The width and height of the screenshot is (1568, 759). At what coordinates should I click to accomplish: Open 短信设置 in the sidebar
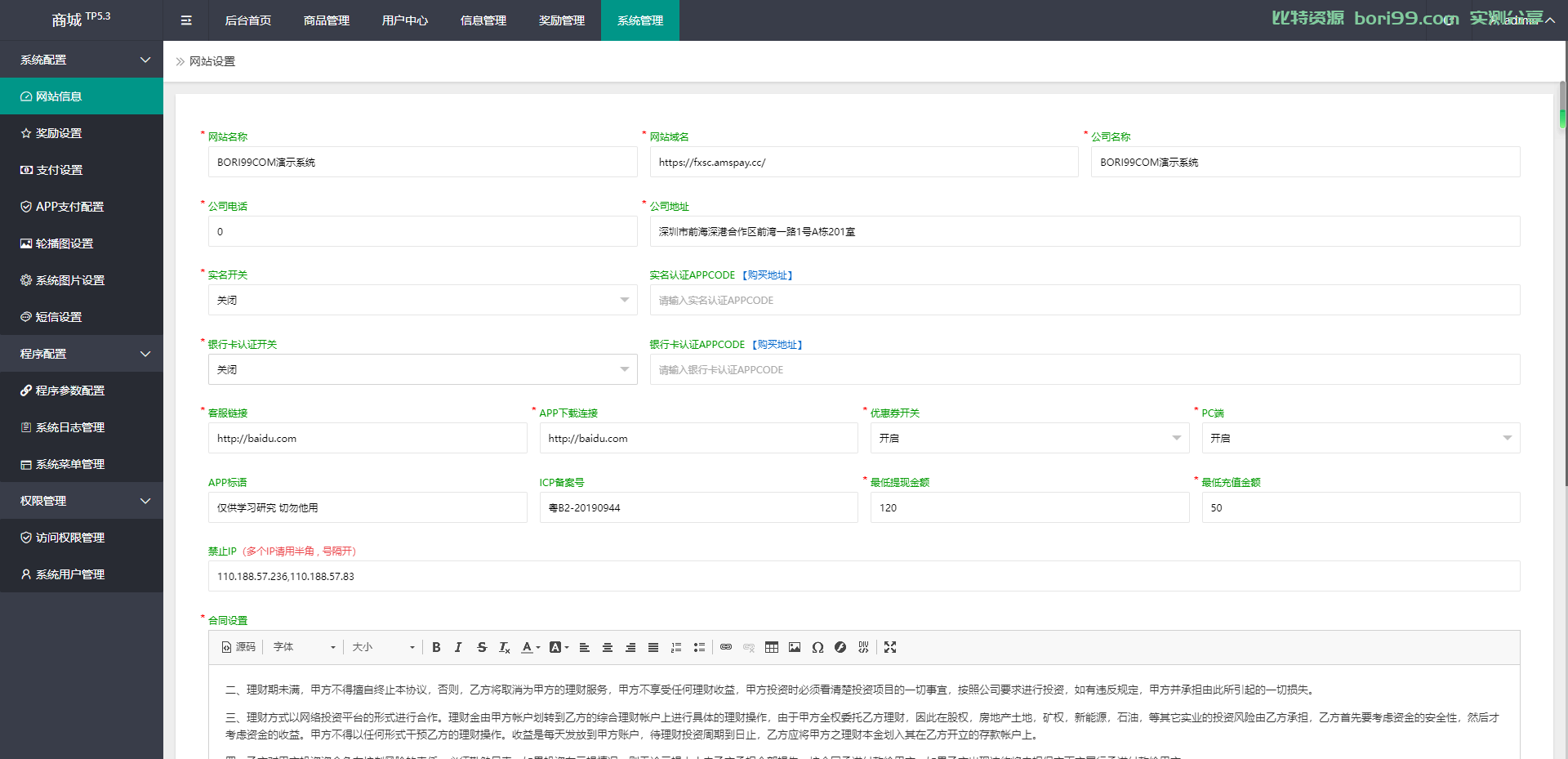pyautogui.click(x=82, y=317)
